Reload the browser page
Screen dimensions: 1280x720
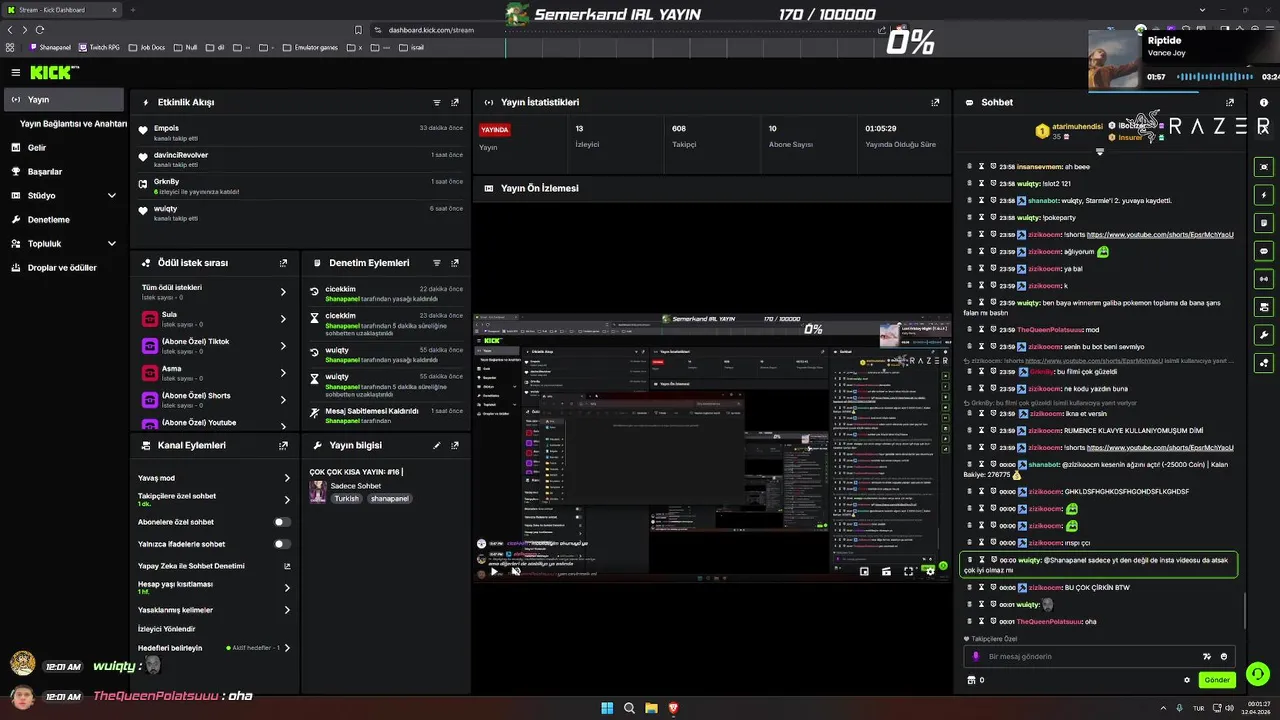[39, 30]
